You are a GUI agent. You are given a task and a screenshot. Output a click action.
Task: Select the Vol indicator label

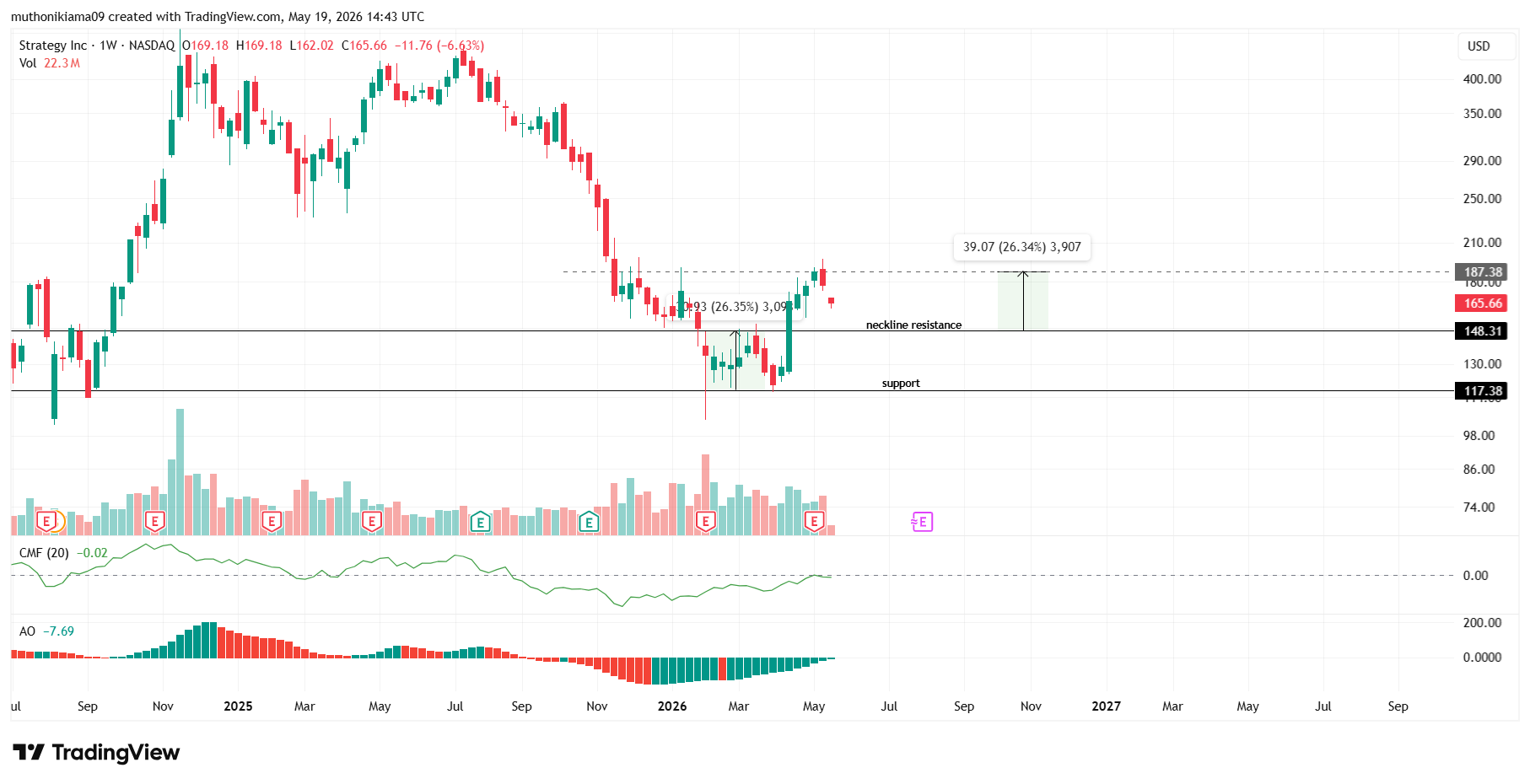click(x=28, y=63)
